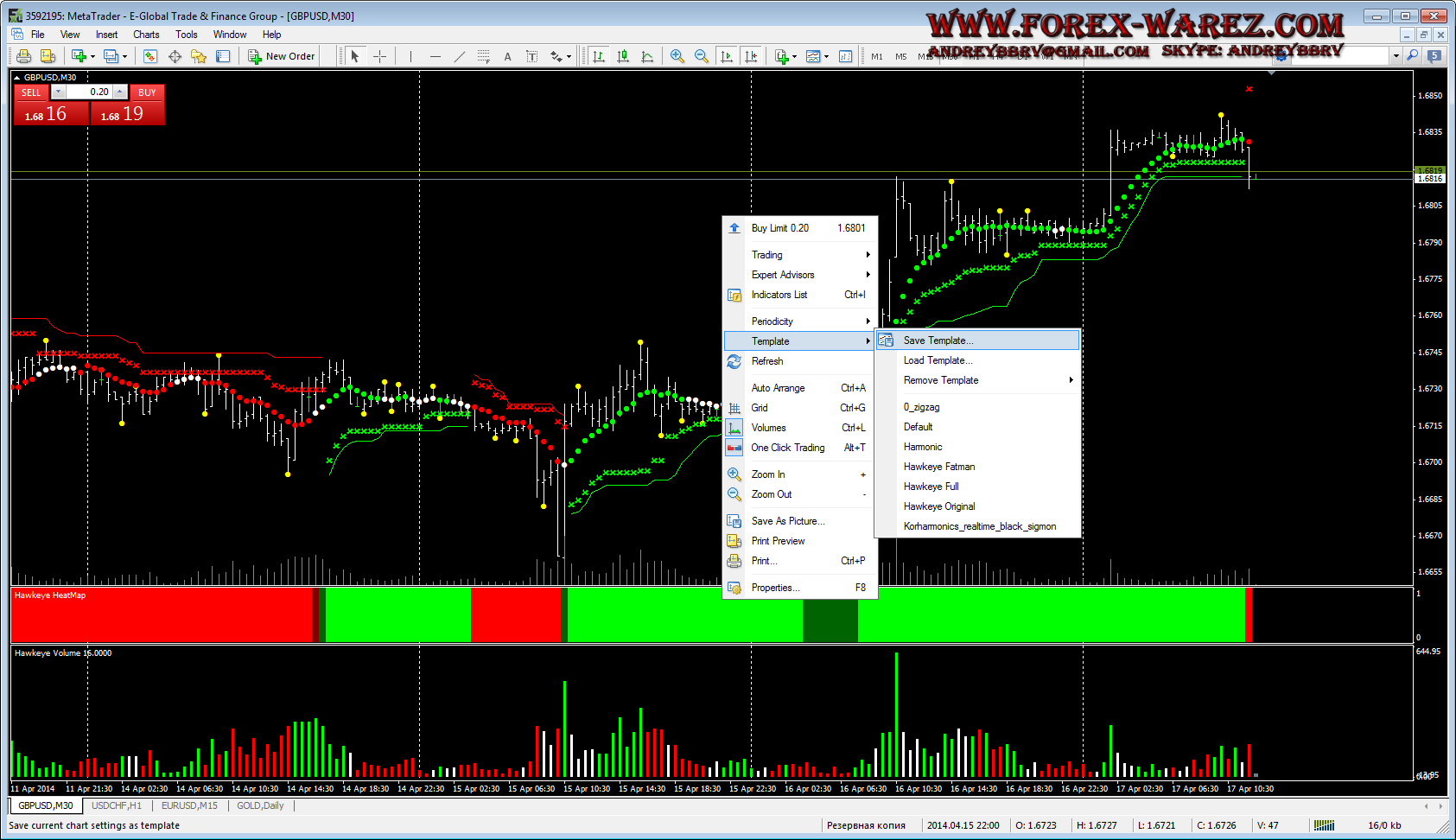
Task: Choose the text label tool in the toolbar
Action: (507, 56)
